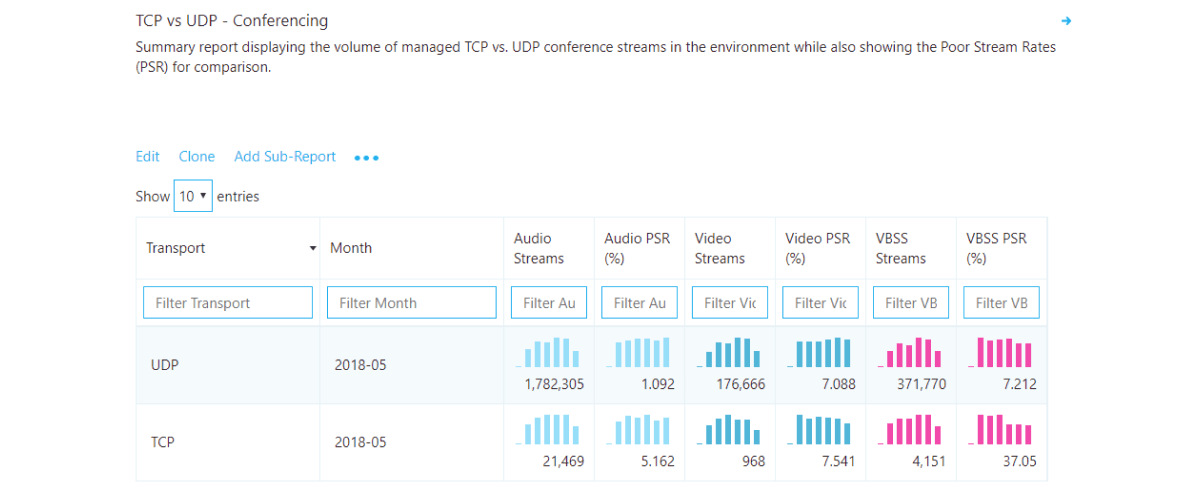
Task: Click UDP Video PSR sparkline chart
Action: coord(820,353)
